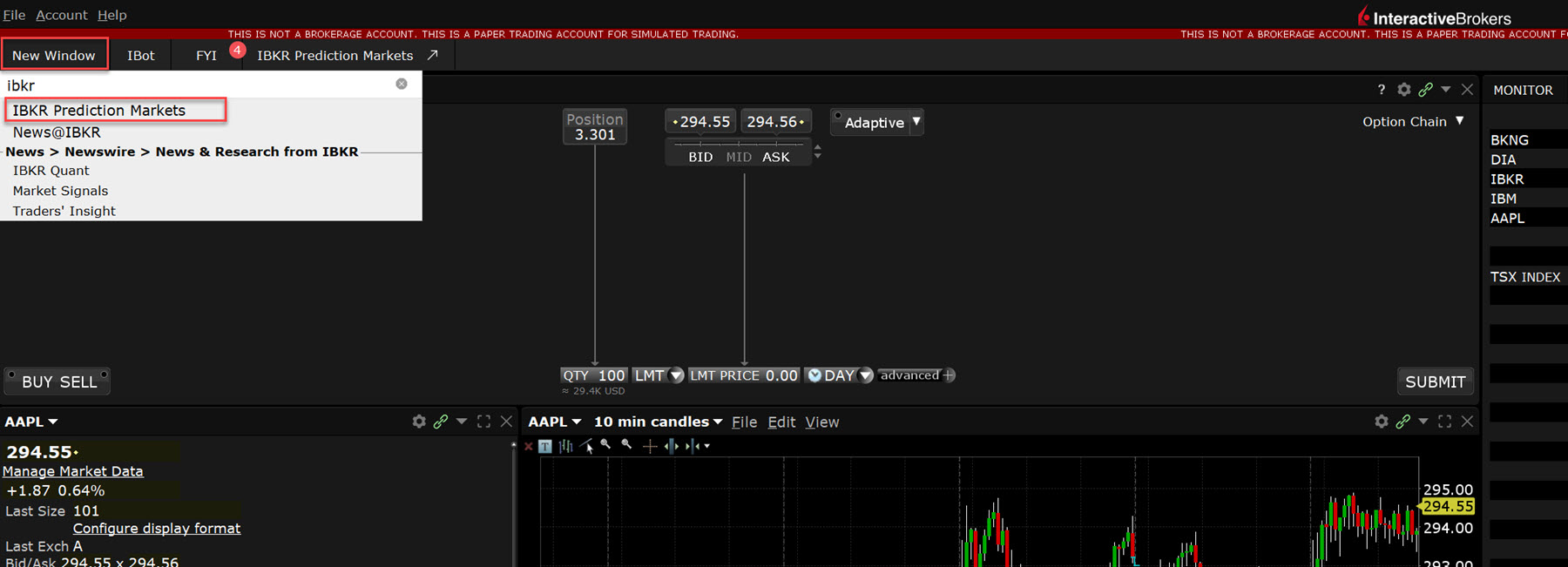The height and width of the screenshot is (567, 1568).
Task: Open Configure display format link
Action: click(x=157, y=529)
